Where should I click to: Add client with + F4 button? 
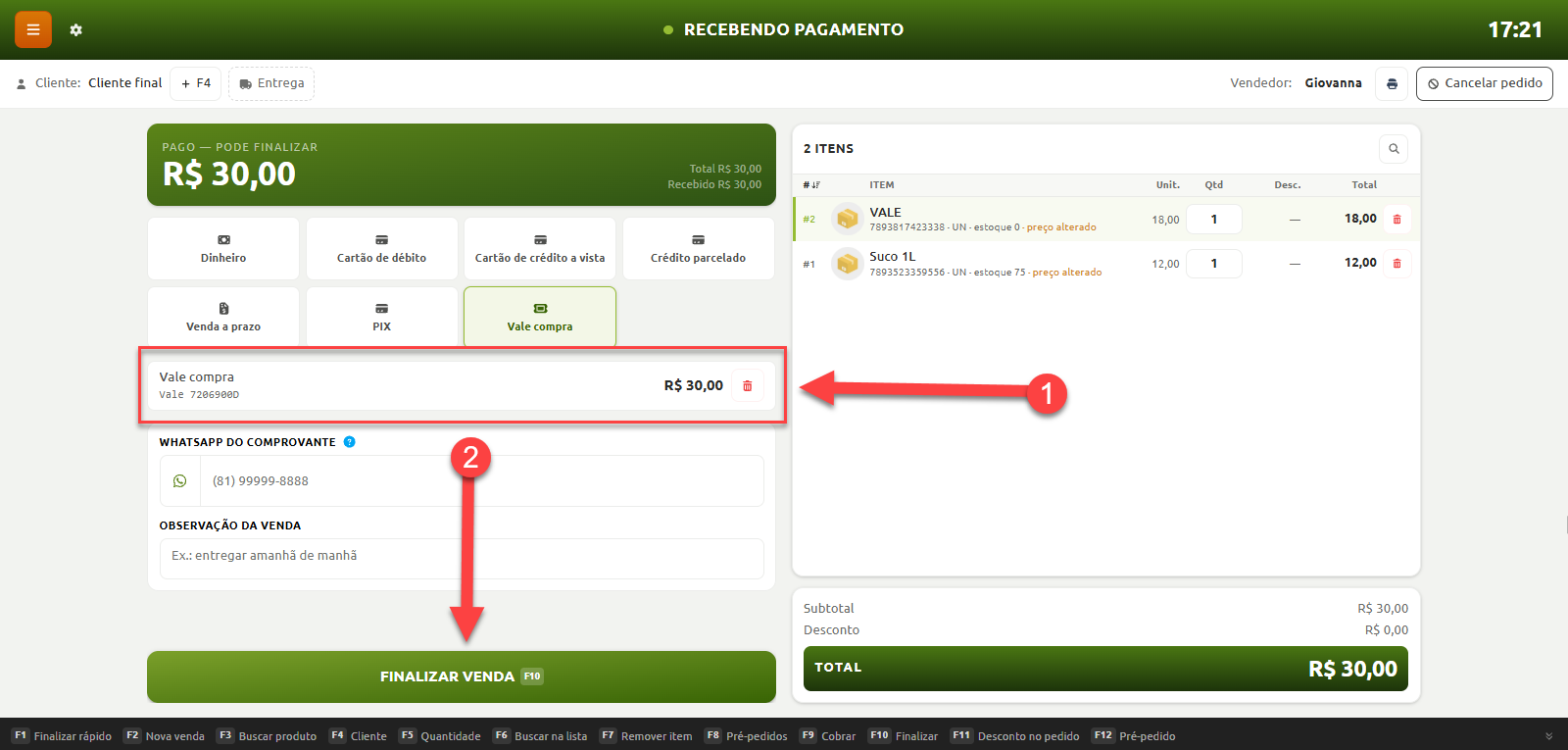point(196,83)
